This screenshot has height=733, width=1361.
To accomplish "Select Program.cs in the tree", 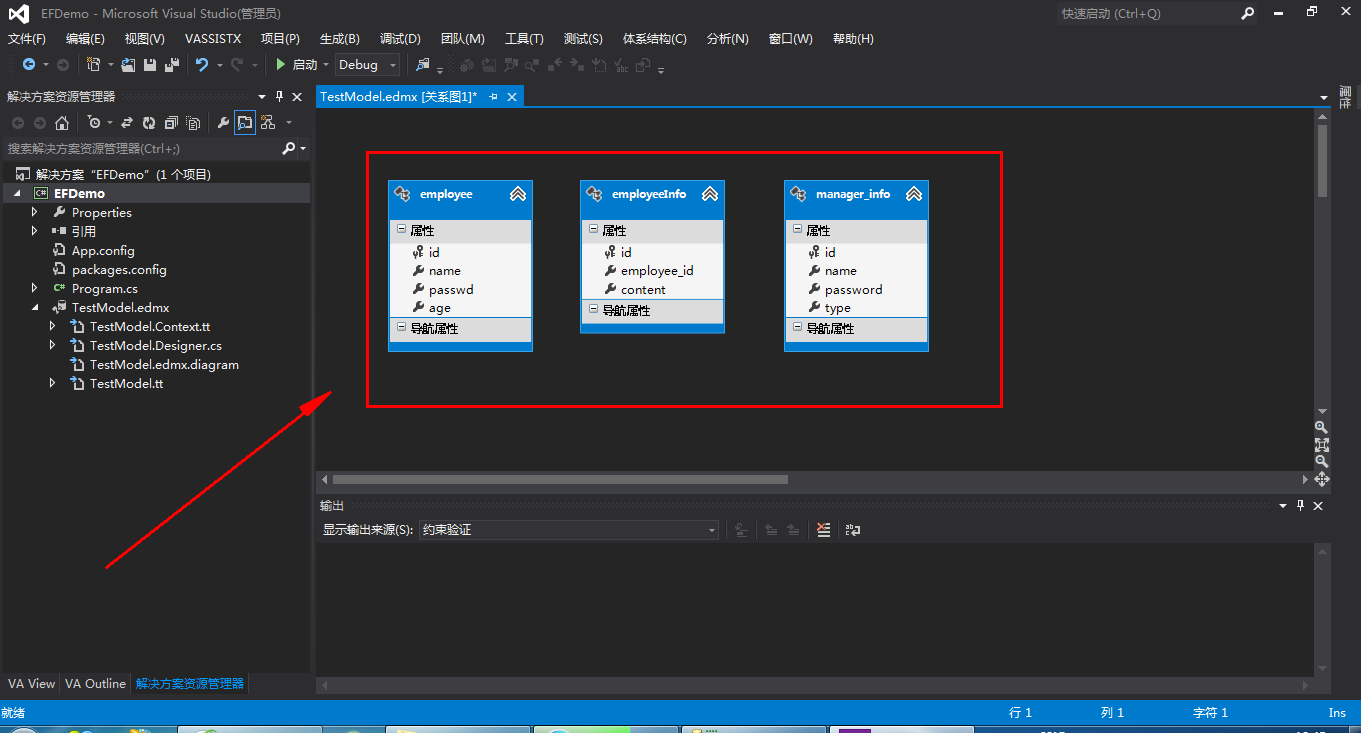I will (105, 288).
